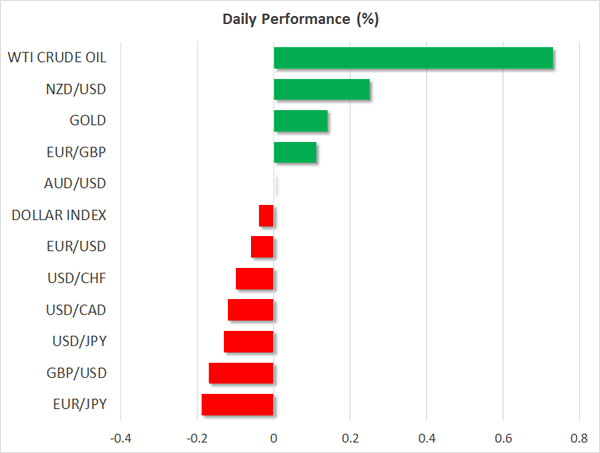Click the USD/CHF red bar
The height and width of the screenshot is (453, 600).
(x=255, y=278)
